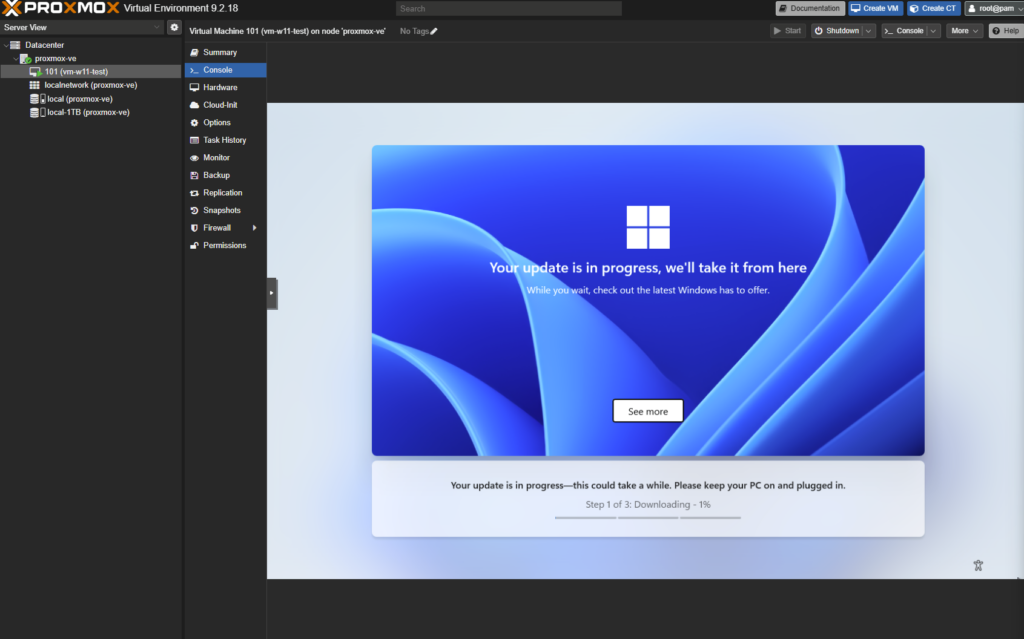Viewport: 1024px width, 639px height.
Task: Click Create CT
Action: click(x=933, y=8)
